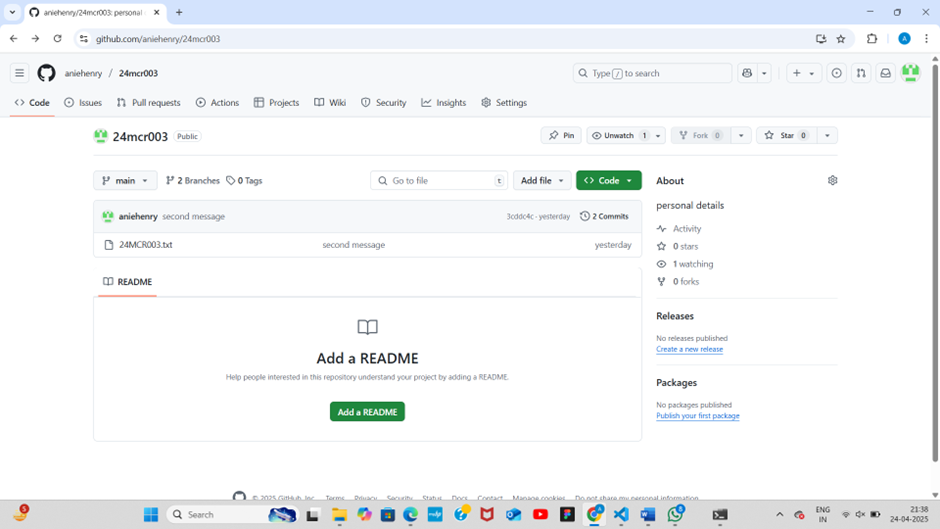Star the 24mcr003 repository

[786, 136]
